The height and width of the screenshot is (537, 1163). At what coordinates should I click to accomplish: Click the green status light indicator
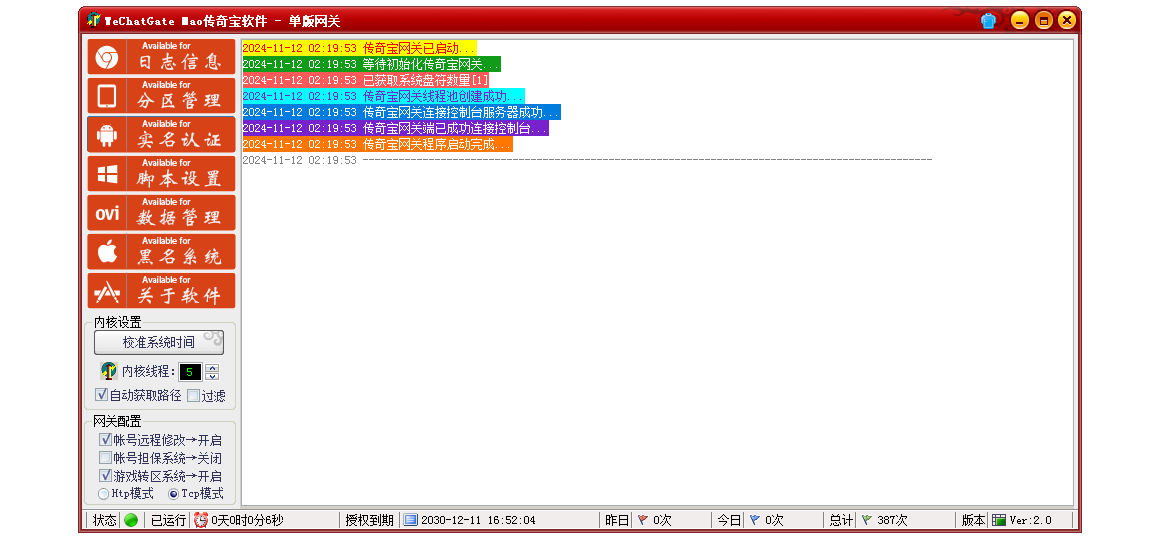coord(131,520)
